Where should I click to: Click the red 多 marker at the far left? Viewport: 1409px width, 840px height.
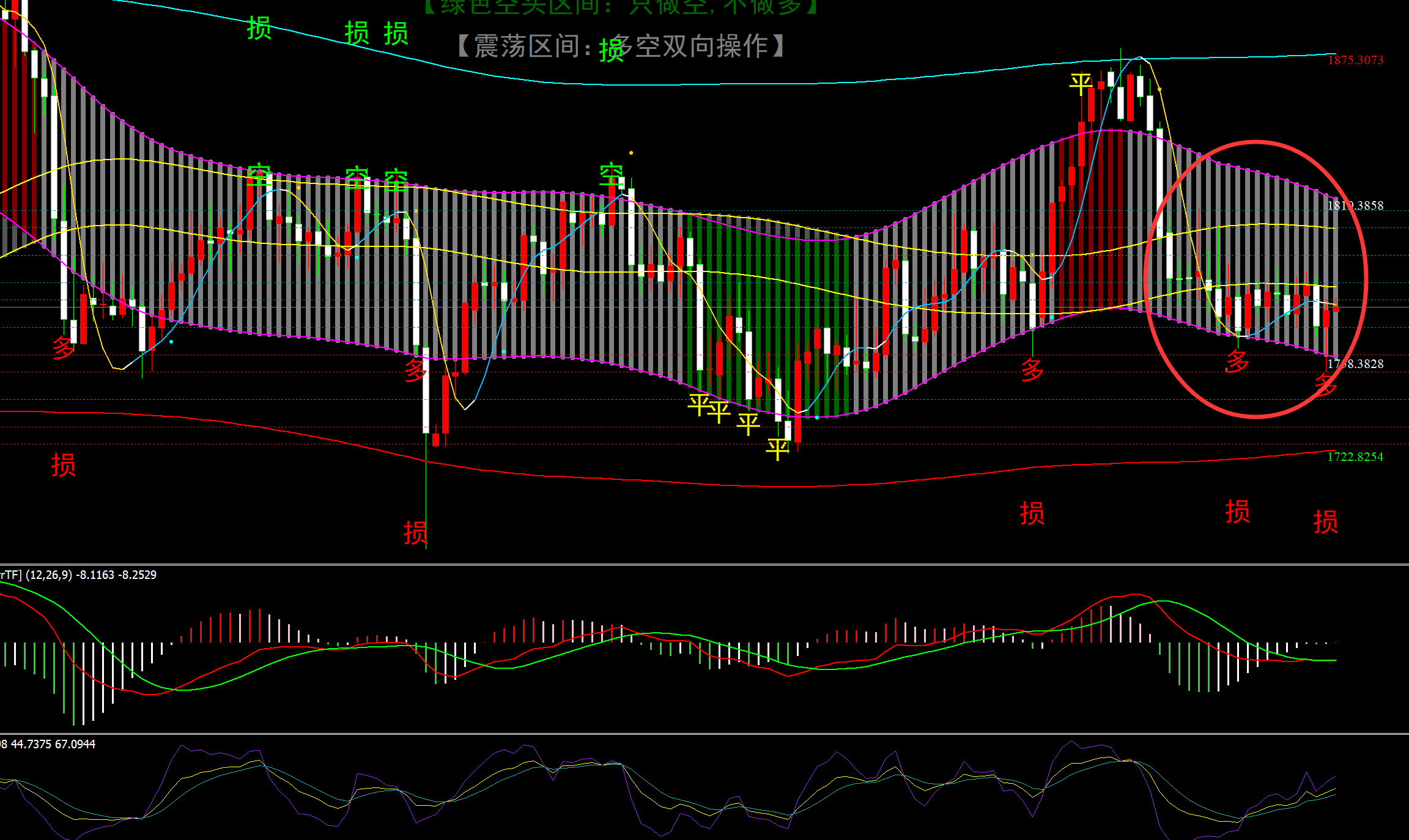pos(63,347)
